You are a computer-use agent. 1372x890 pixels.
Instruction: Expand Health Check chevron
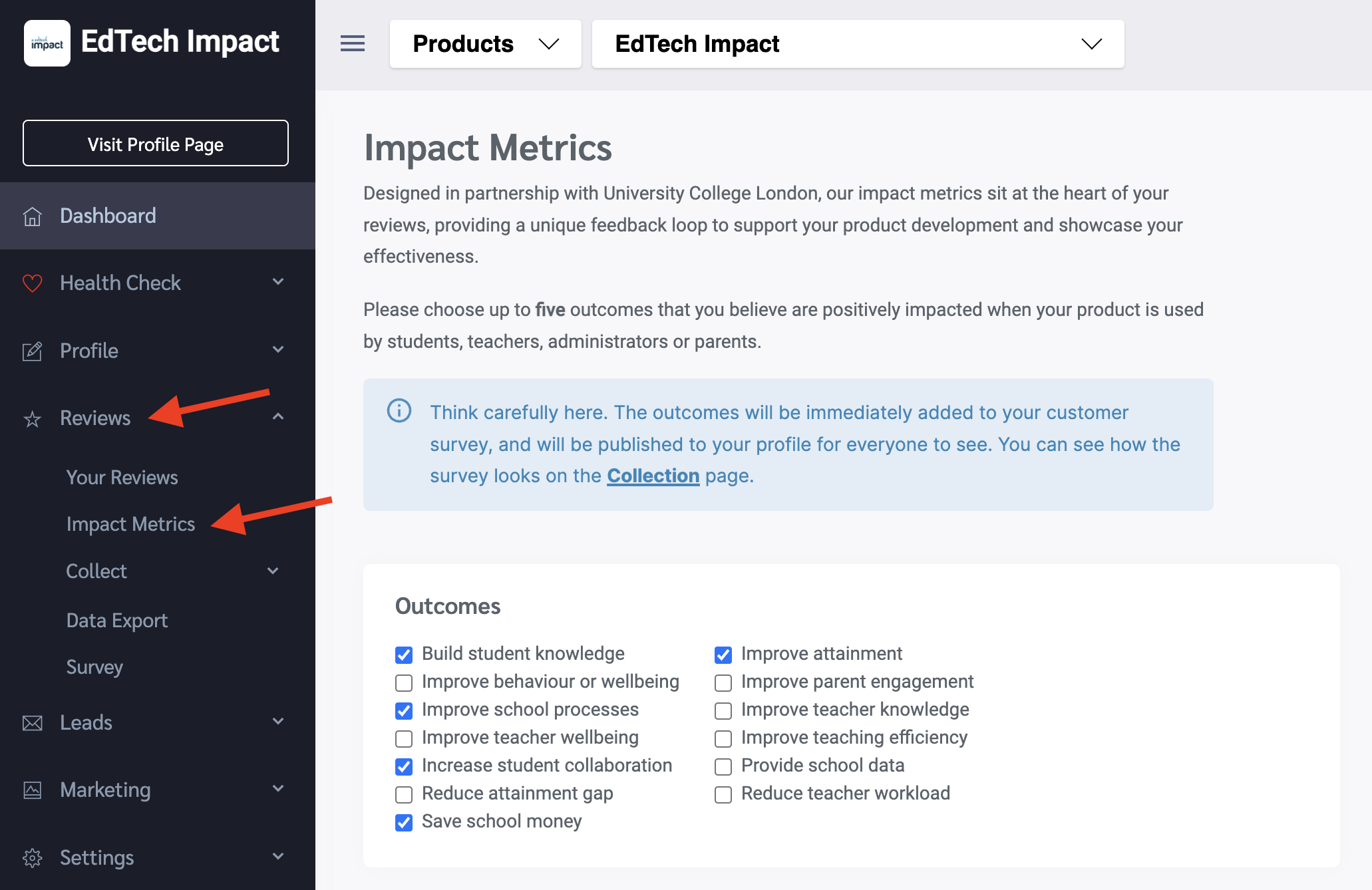click(278, 282)
